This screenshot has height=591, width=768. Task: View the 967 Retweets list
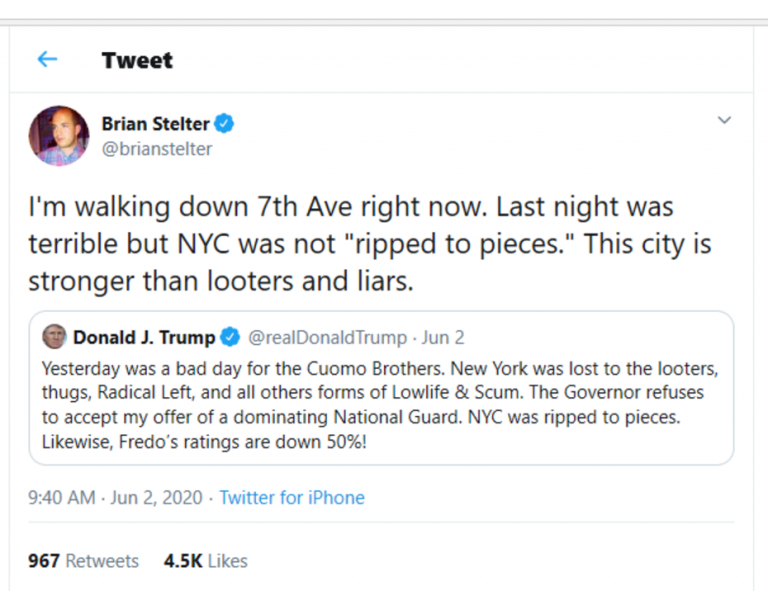83,561
